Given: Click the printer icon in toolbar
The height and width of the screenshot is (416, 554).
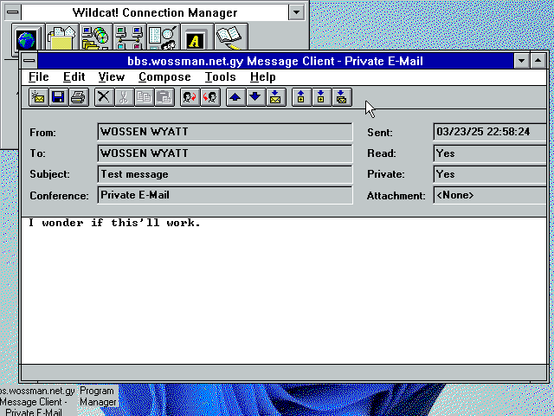Looking at the screenshot, I should pos(78,97).
